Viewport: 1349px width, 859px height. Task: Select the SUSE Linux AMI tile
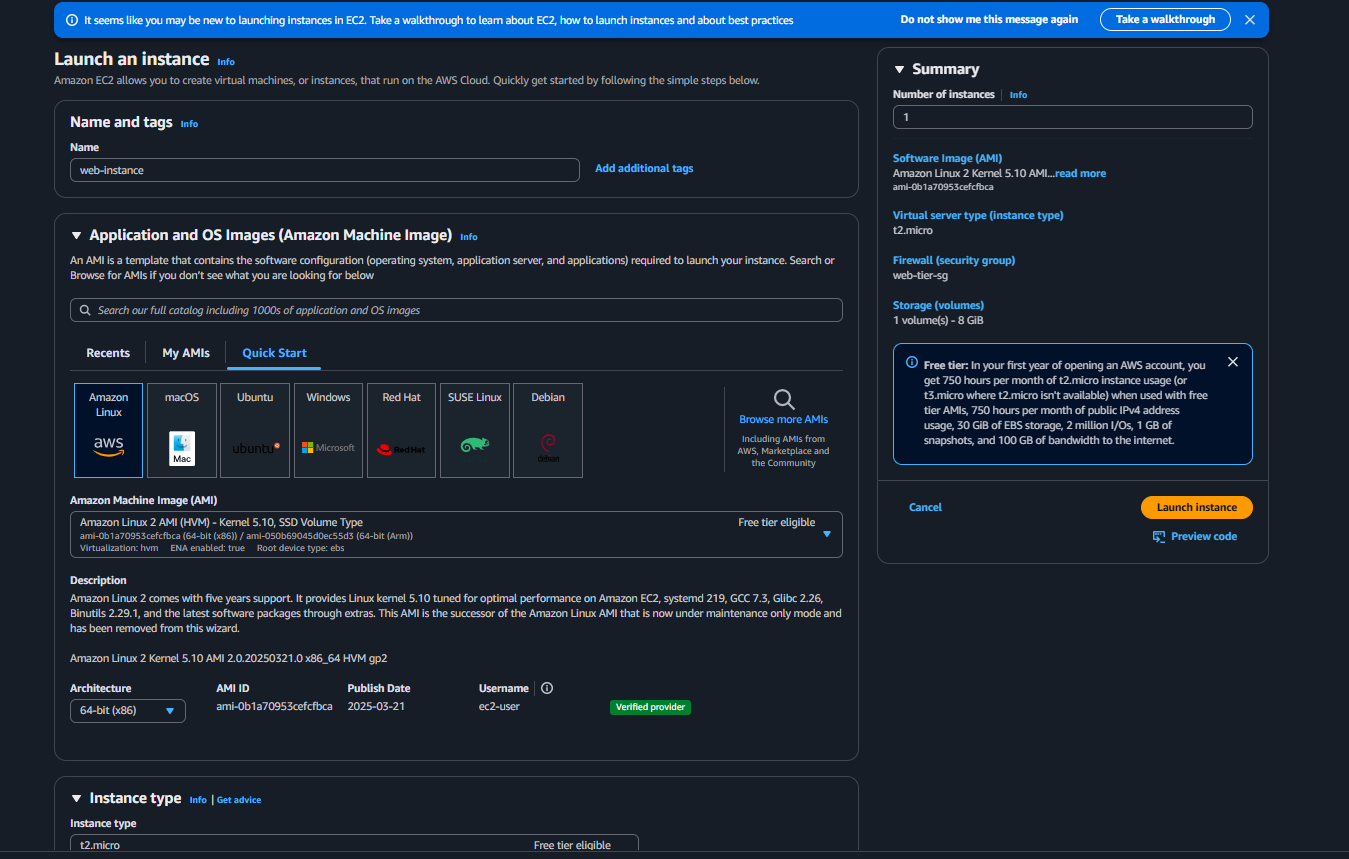coord(475,430)
